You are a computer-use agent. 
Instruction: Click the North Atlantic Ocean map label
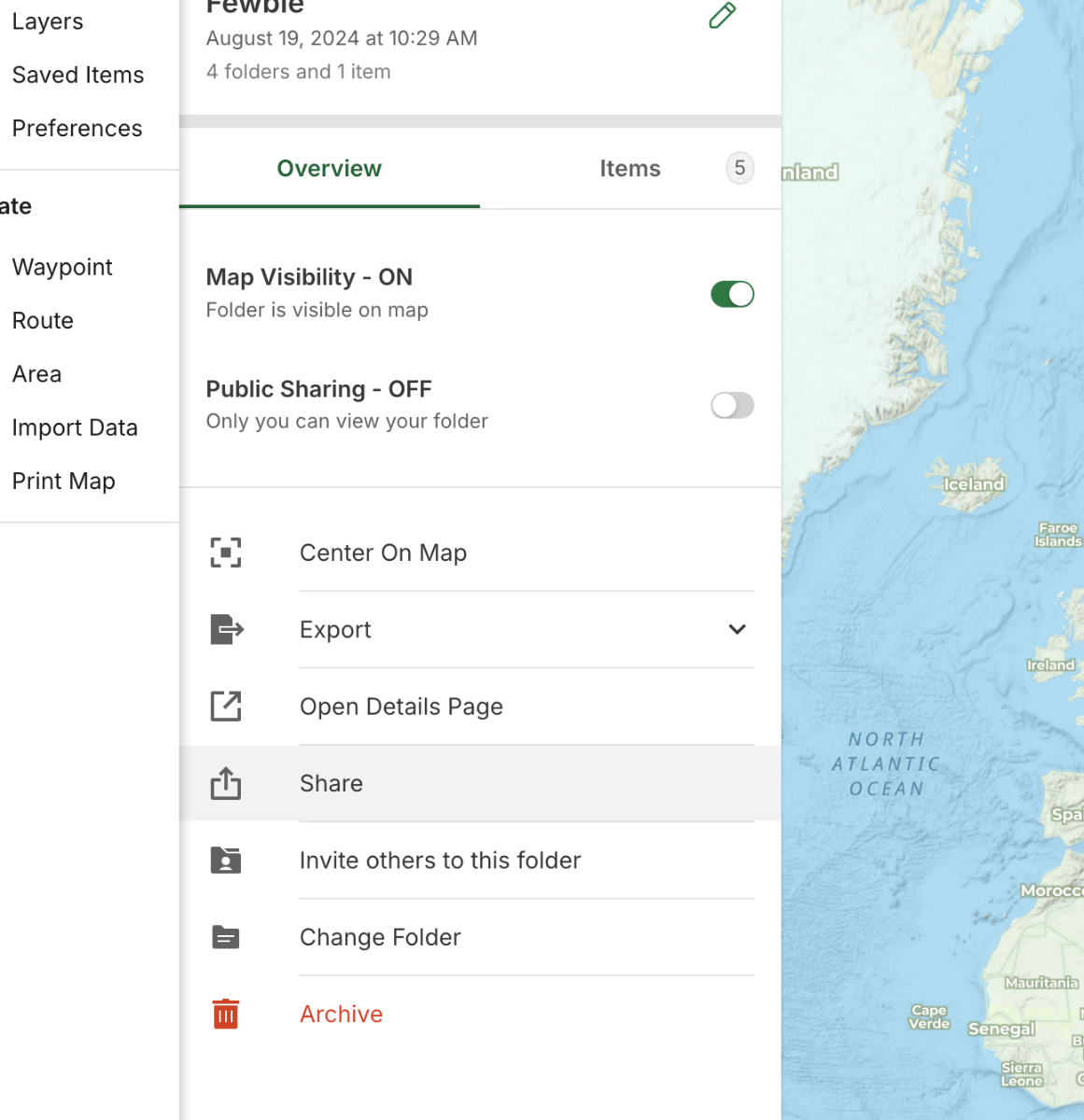click(886, 764)
